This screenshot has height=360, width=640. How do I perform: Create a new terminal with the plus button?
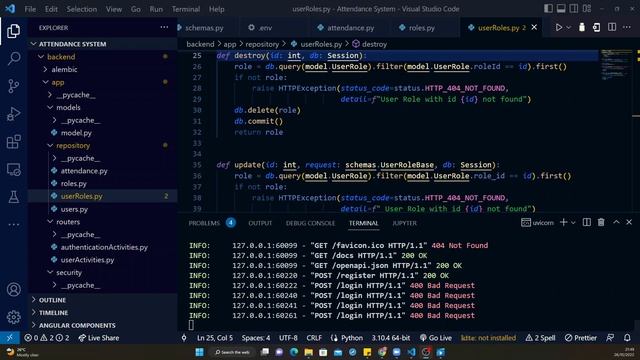pos(563,222)
